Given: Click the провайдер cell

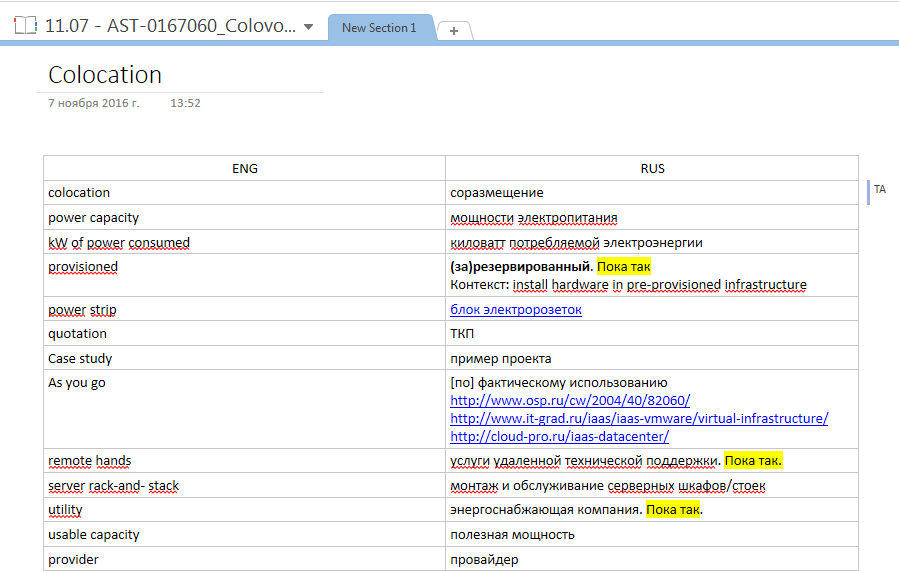Looking at the screenshot, I should (652, 559).
